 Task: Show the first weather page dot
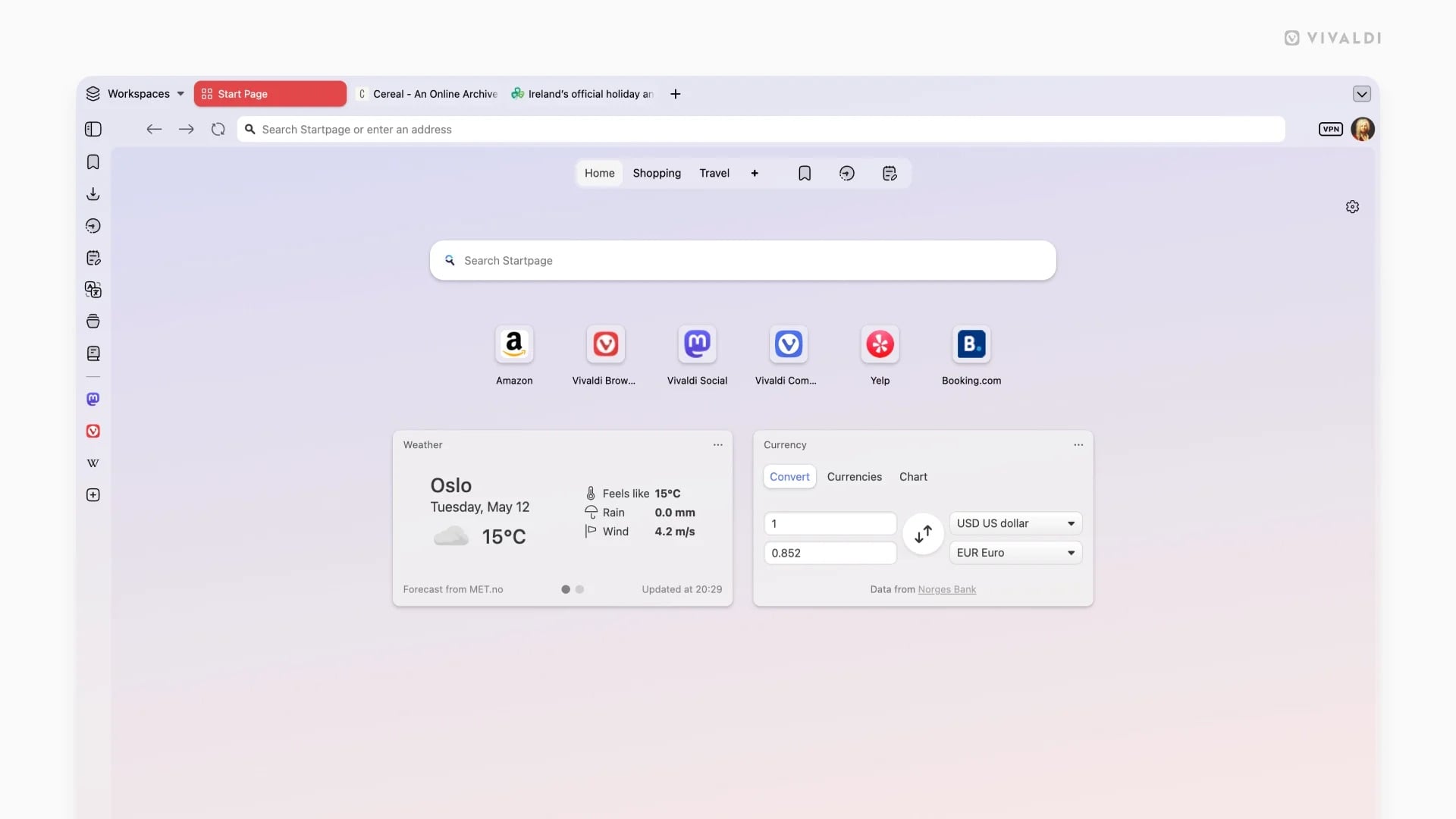[x=566, y=589]
